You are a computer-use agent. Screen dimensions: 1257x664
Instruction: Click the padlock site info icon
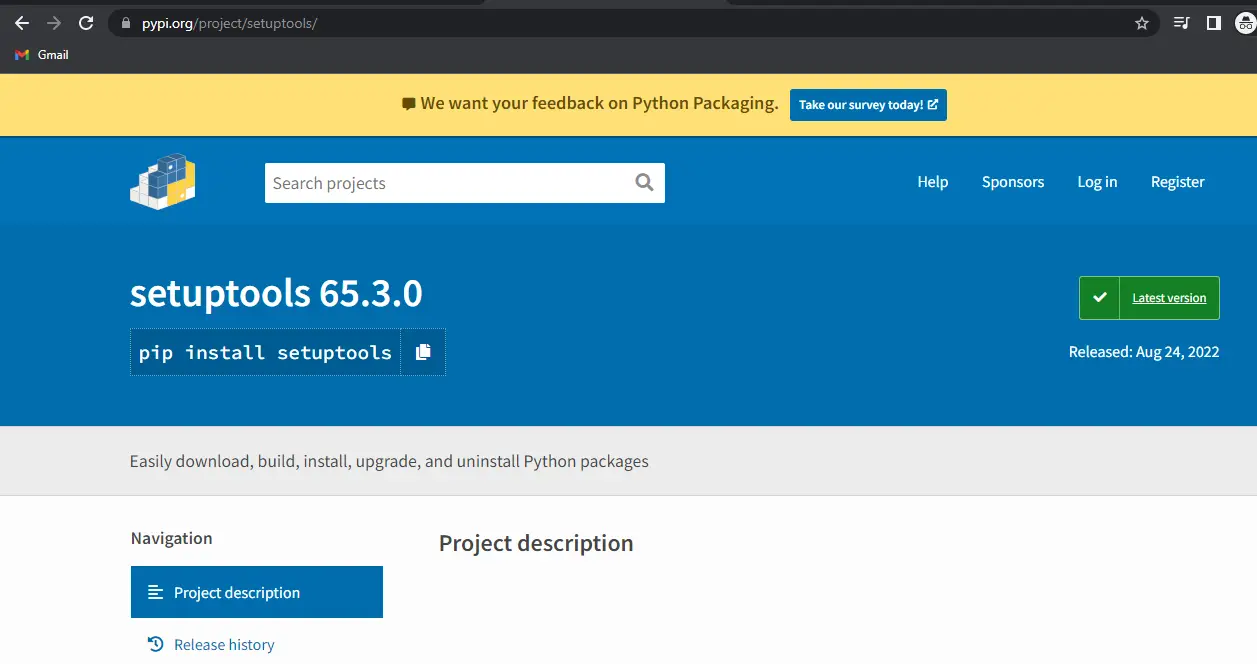coord(125,23)
